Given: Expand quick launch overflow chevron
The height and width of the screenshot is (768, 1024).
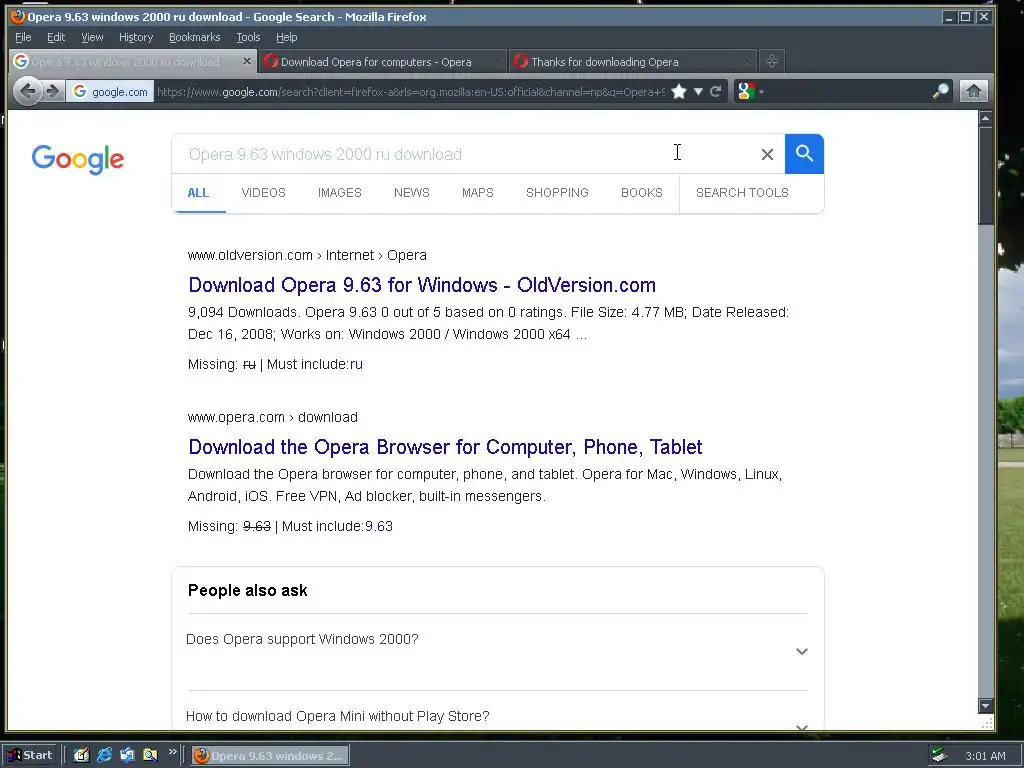Looking at the screenshot, I should point(172,752).
